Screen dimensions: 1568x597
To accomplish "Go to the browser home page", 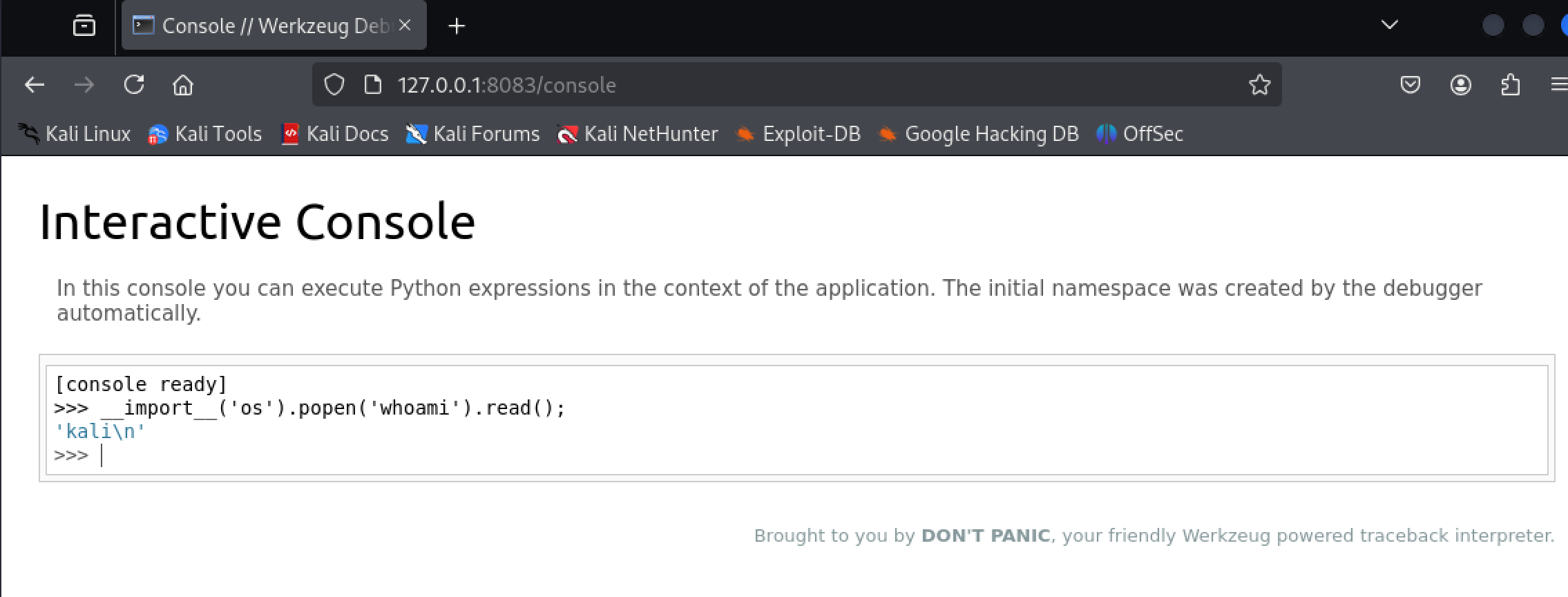I will 183,85.
